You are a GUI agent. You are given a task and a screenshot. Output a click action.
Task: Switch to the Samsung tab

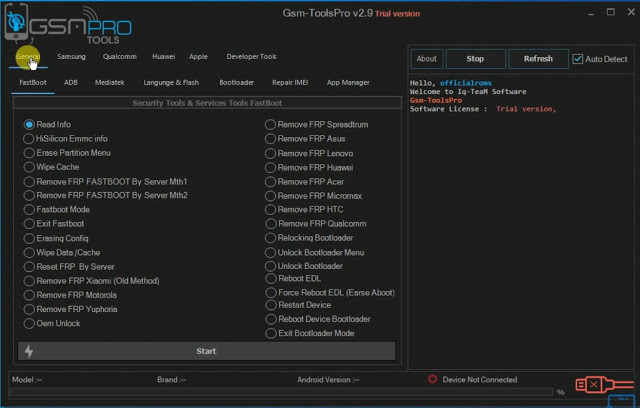click(x=71, y=56)
